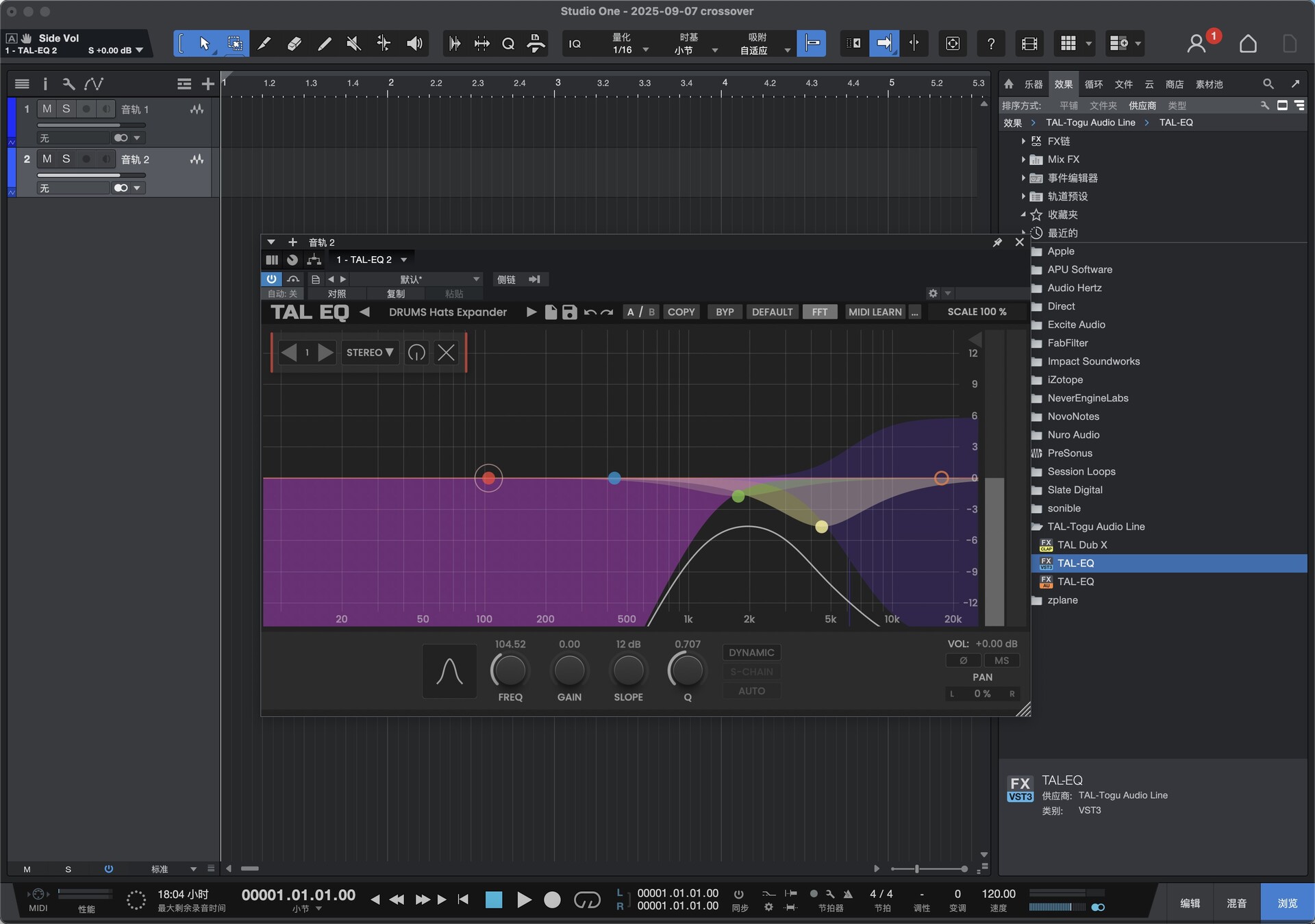This screenshot has height=924, width=1315.
Task: Click 对照 compare button
Action: [336, 294]
